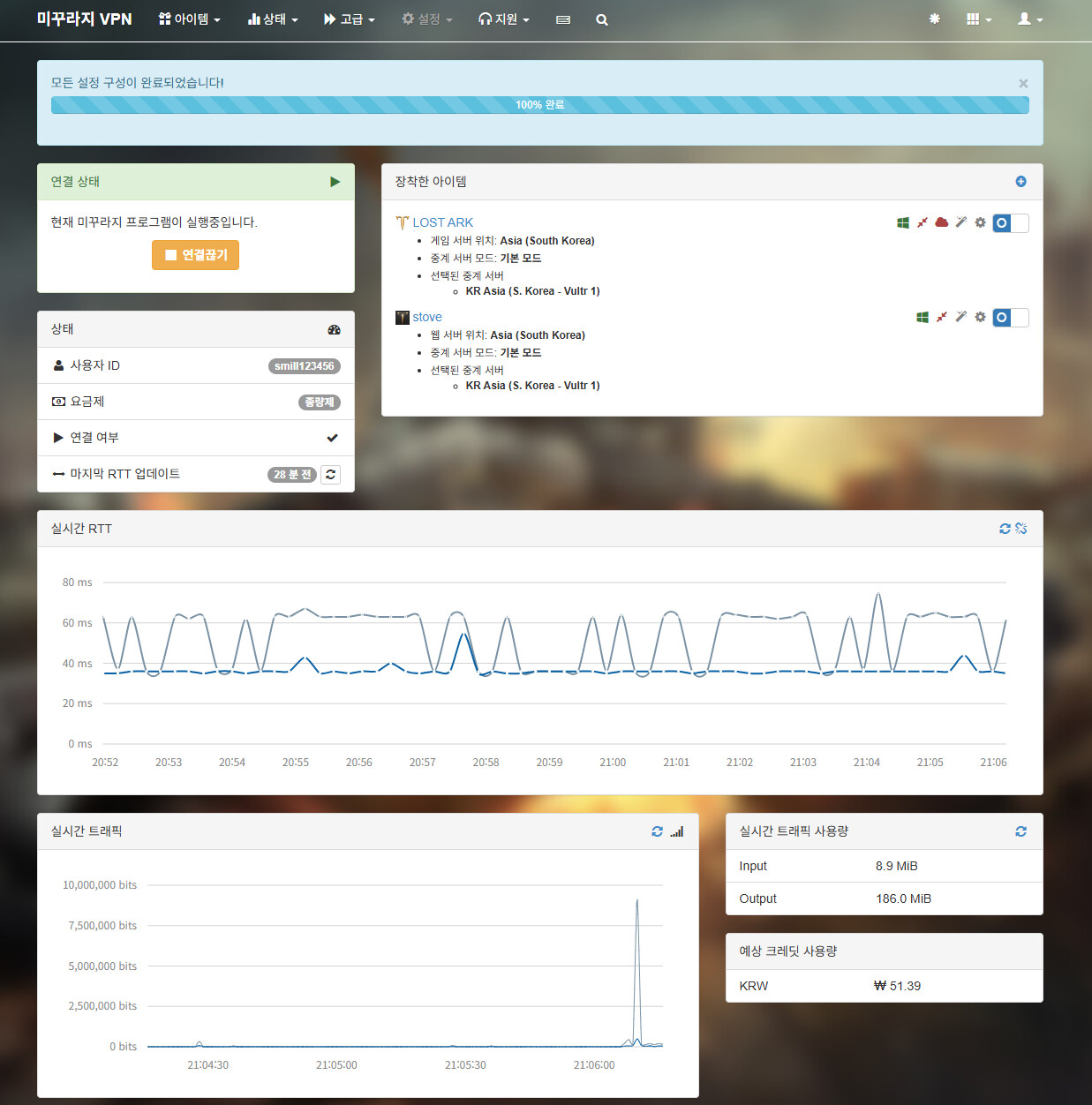Image resolution: width=1092 pixels, height=1105 pixels.
Task: Open the 상태 menu in navbar
Action: (273, 19)
